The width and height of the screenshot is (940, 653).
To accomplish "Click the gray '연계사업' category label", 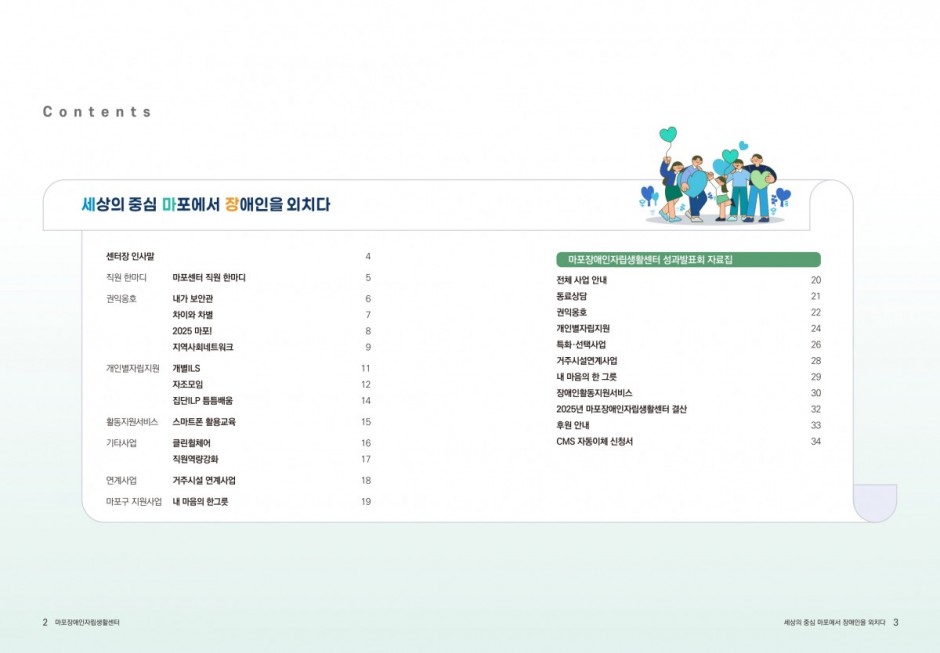I will click(121, 480).
